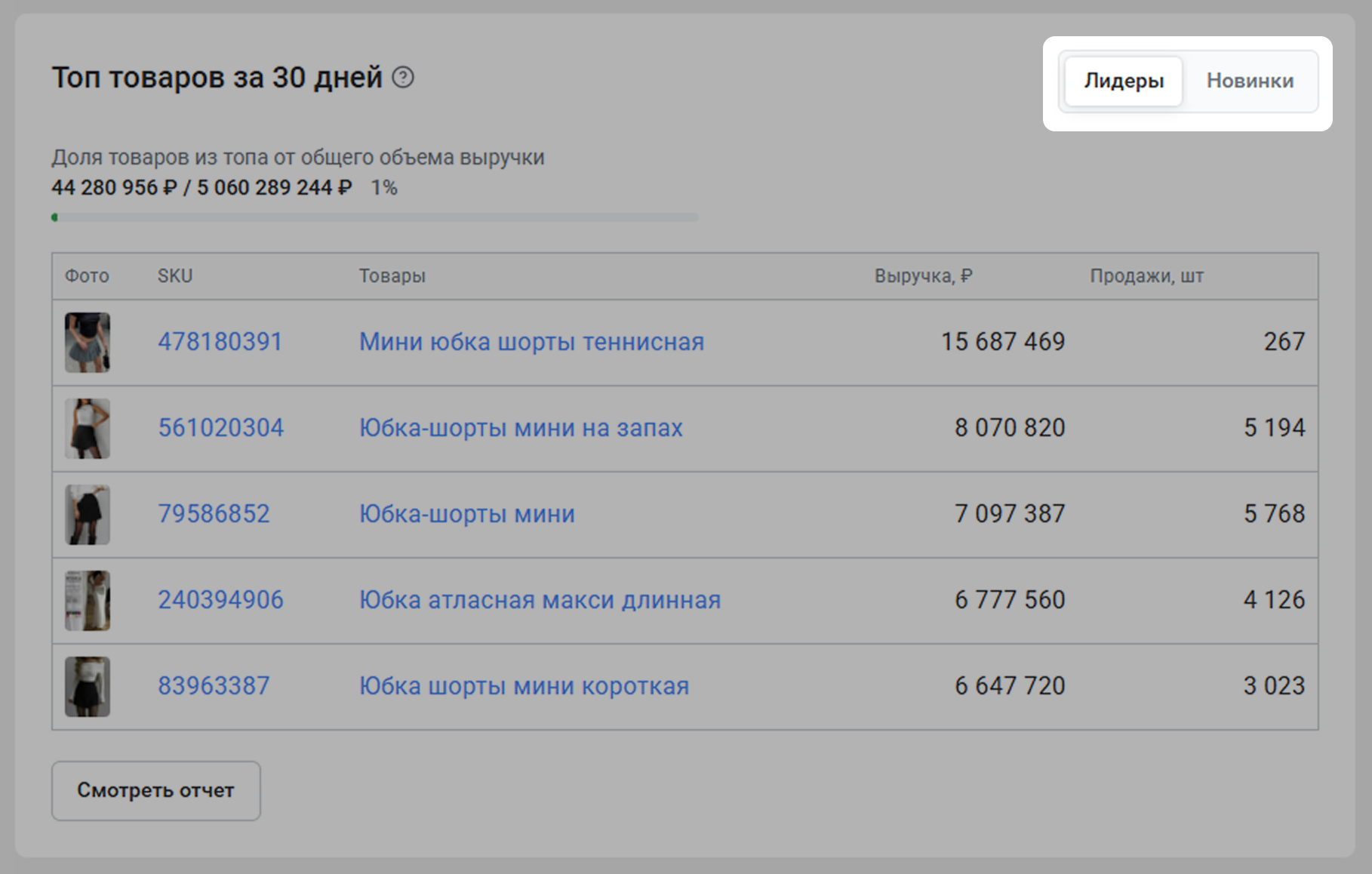Open SKU 240394906 link
This screenshot has width=1372, height=874.
(220, 600)
